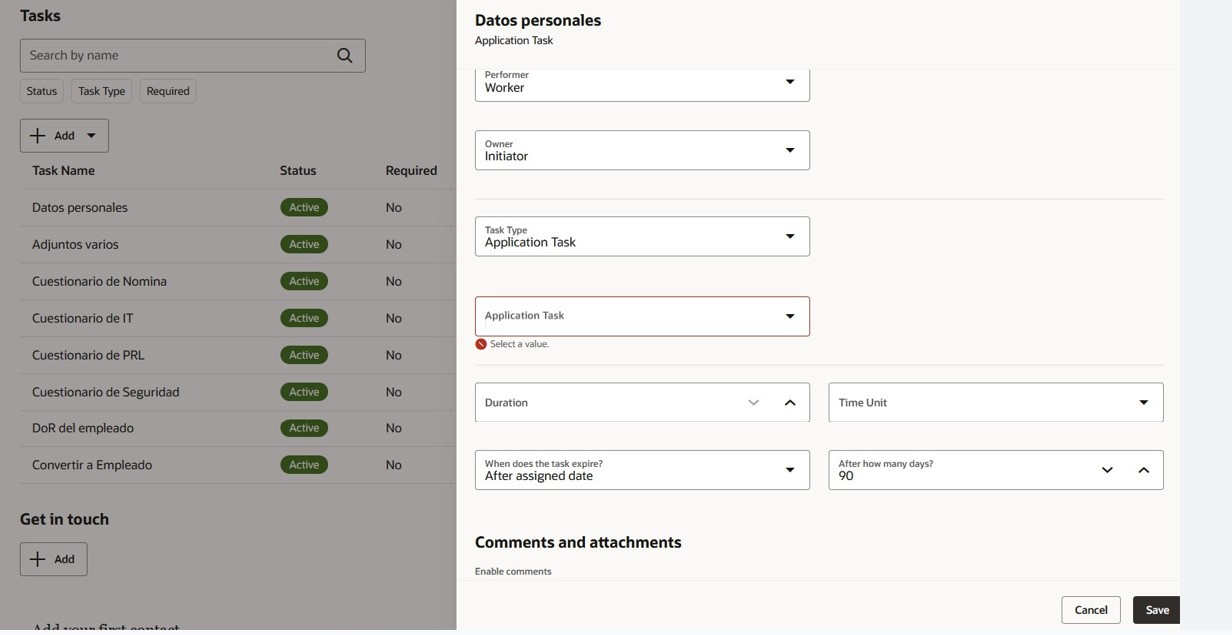
Task: Click the plus icon in Tasks Add button
Action: click(x=38, y=135)
